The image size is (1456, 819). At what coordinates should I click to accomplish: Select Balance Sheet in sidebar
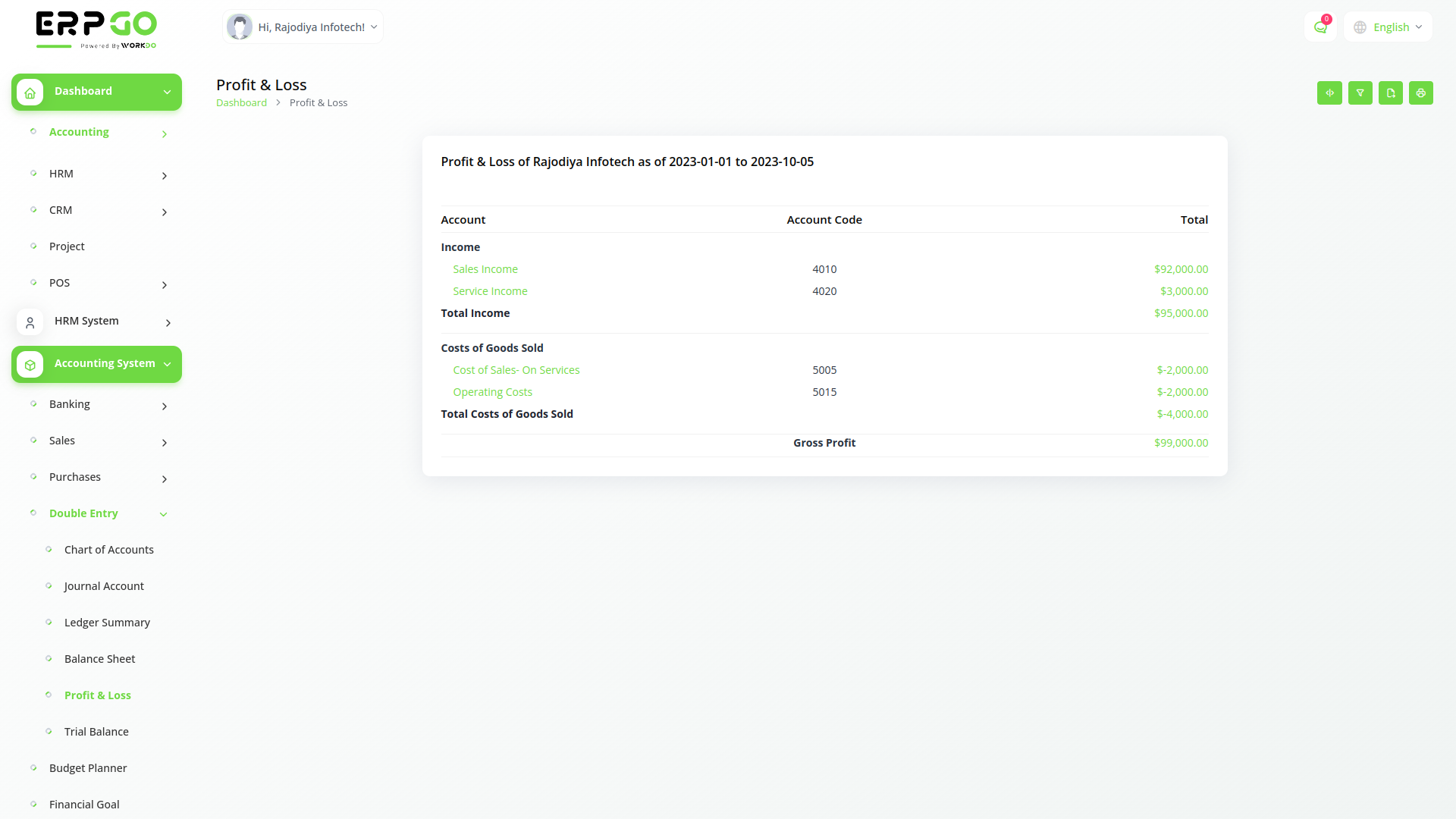tap(99, 658)
